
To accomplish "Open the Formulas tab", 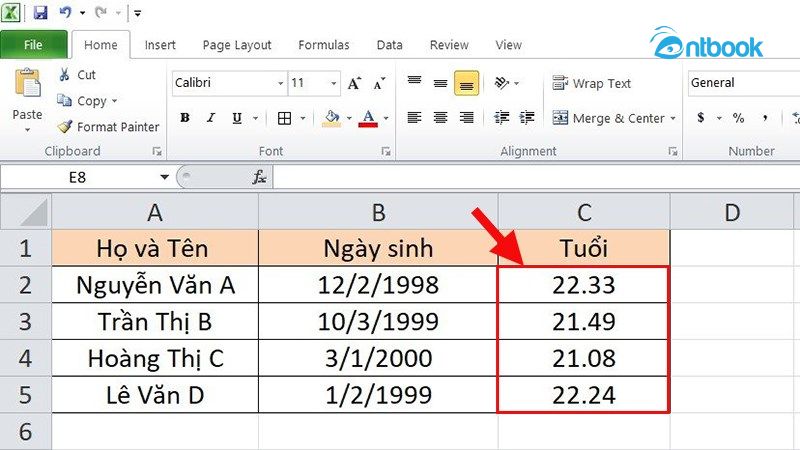I will 324,45.
